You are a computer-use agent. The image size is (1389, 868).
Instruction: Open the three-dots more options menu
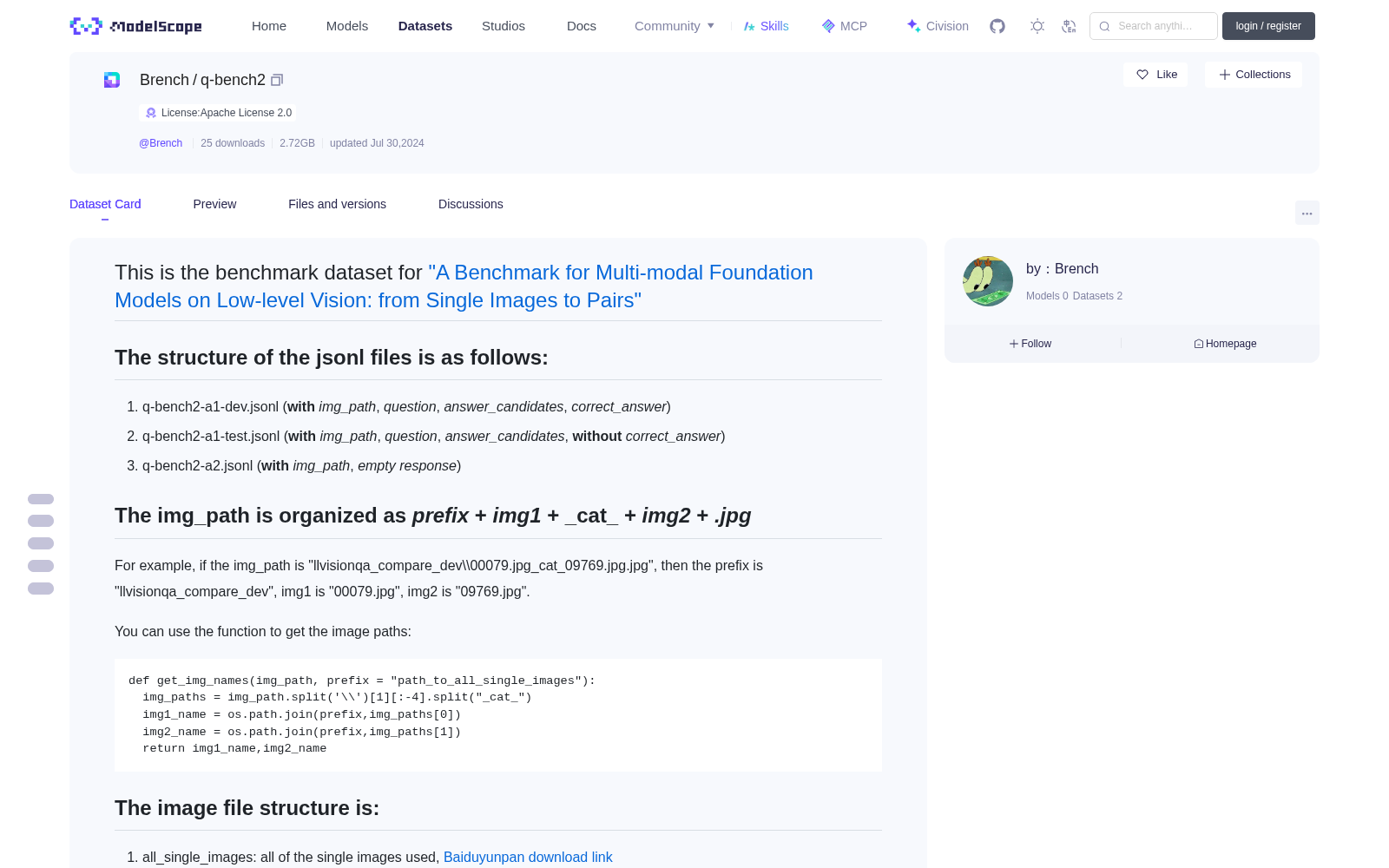tap(1307, 213)
